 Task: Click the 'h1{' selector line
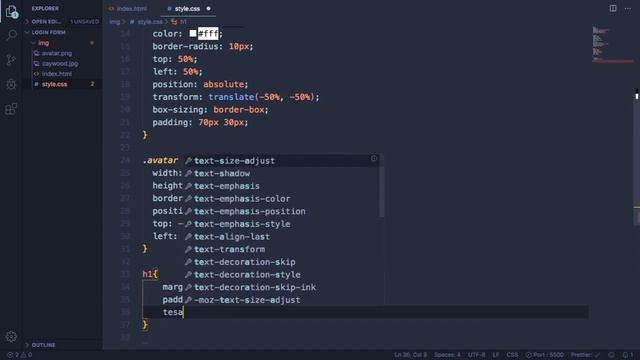point(150,274)
